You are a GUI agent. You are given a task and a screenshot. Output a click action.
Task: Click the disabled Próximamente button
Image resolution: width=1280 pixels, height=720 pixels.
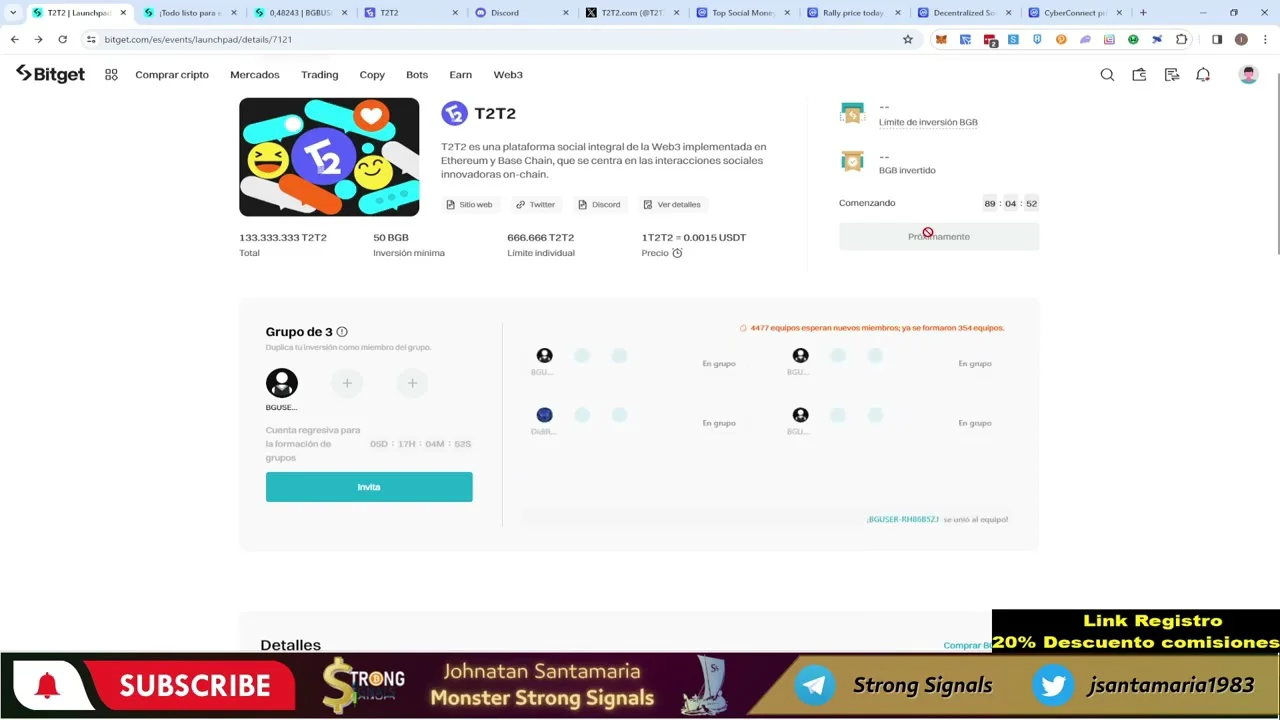click(939, 237)
